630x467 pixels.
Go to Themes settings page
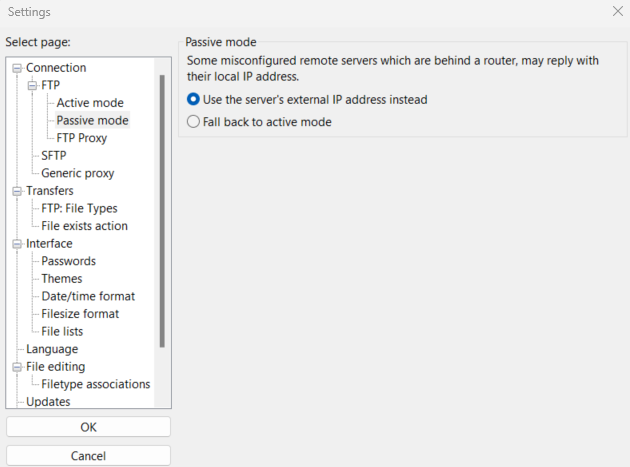[62, 278]
